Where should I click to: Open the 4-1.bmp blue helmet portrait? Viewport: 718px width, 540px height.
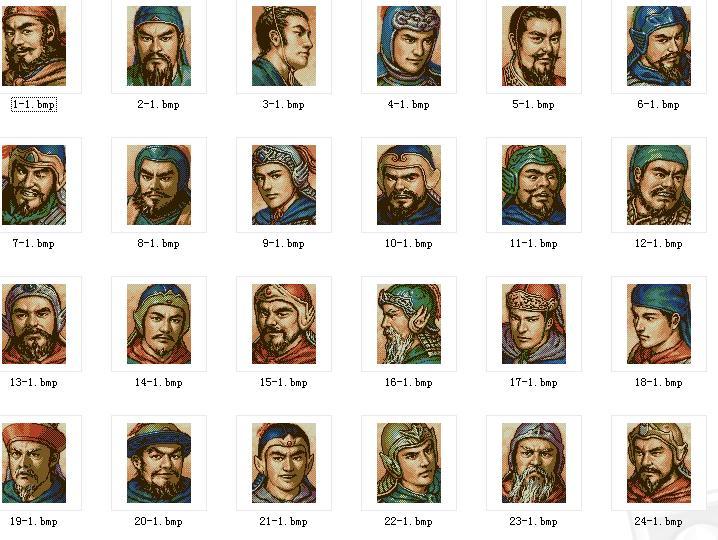tap(409, 46)
